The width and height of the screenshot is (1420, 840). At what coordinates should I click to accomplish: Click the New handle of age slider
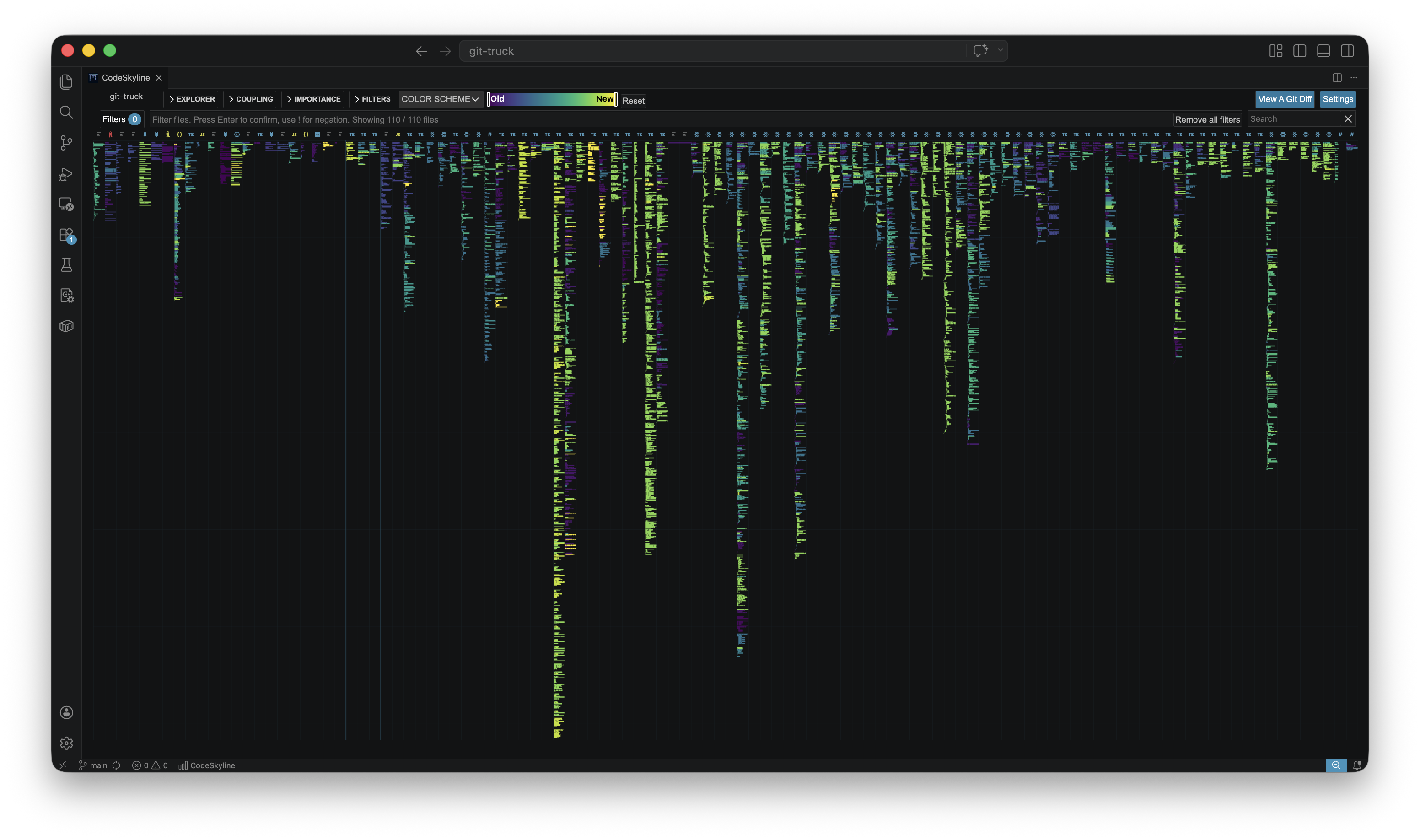click(615, 99)
